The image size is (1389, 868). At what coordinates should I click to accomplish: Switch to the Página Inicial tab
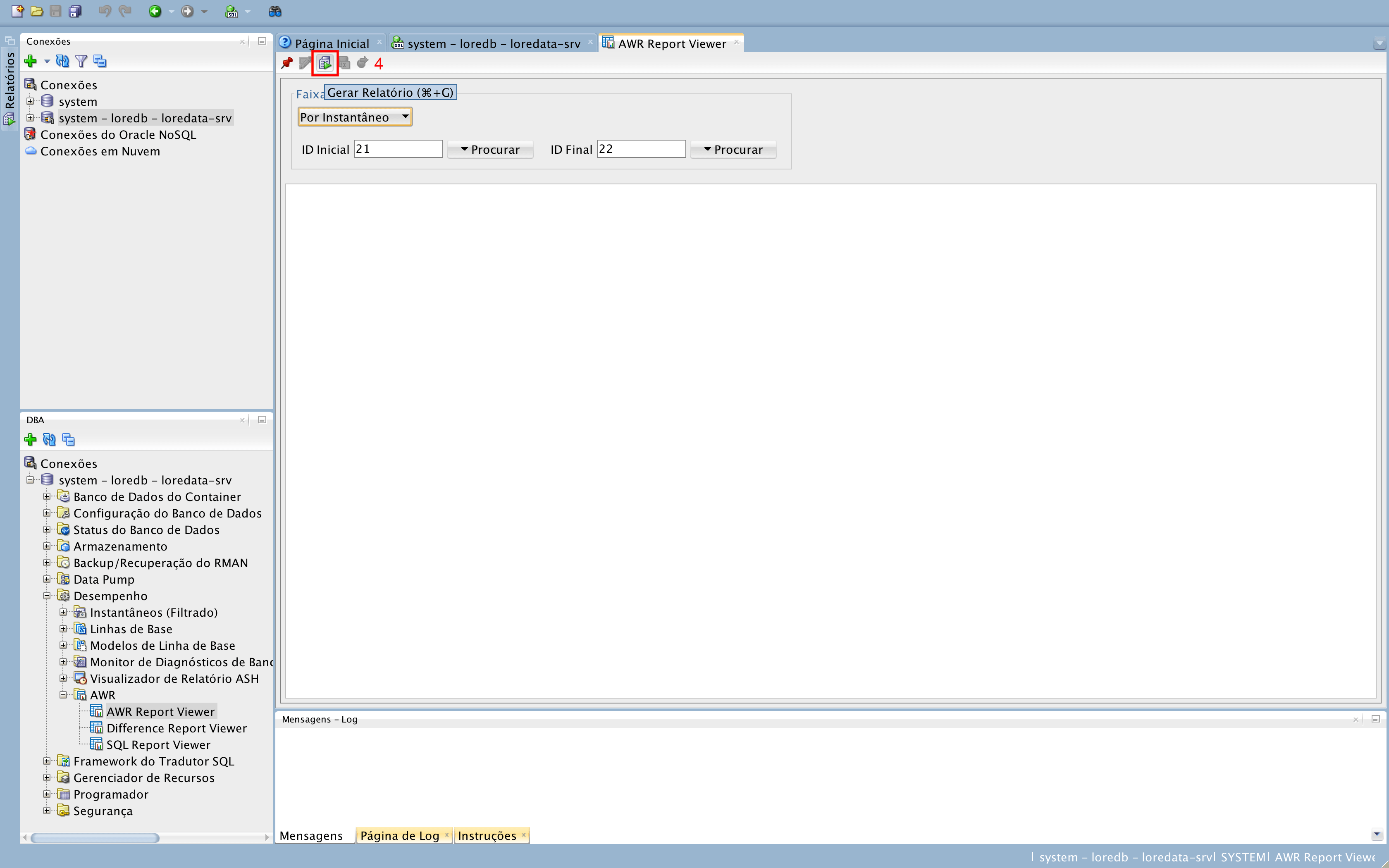(331, 44)
